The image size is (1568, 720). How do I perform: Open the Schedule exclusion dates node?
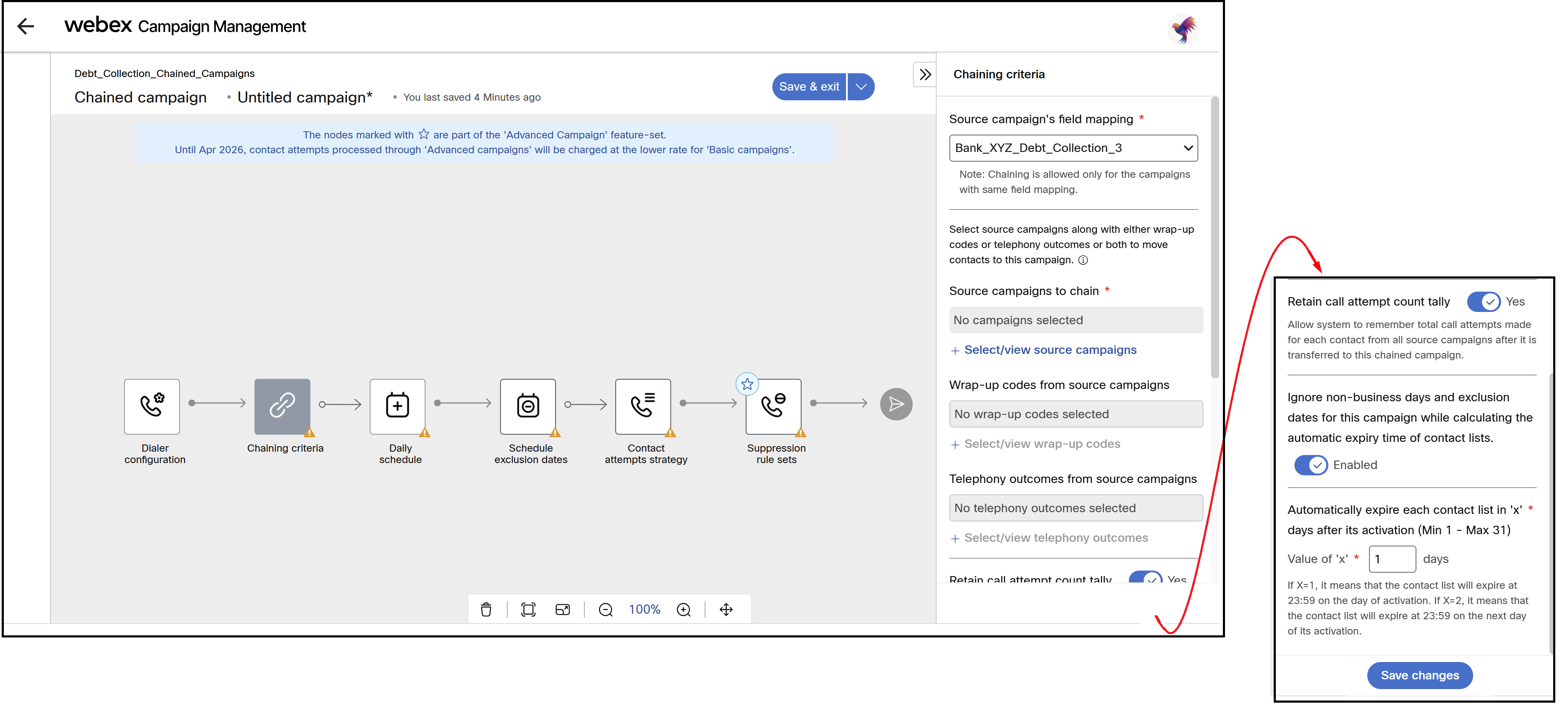click(x=527, y=406)
